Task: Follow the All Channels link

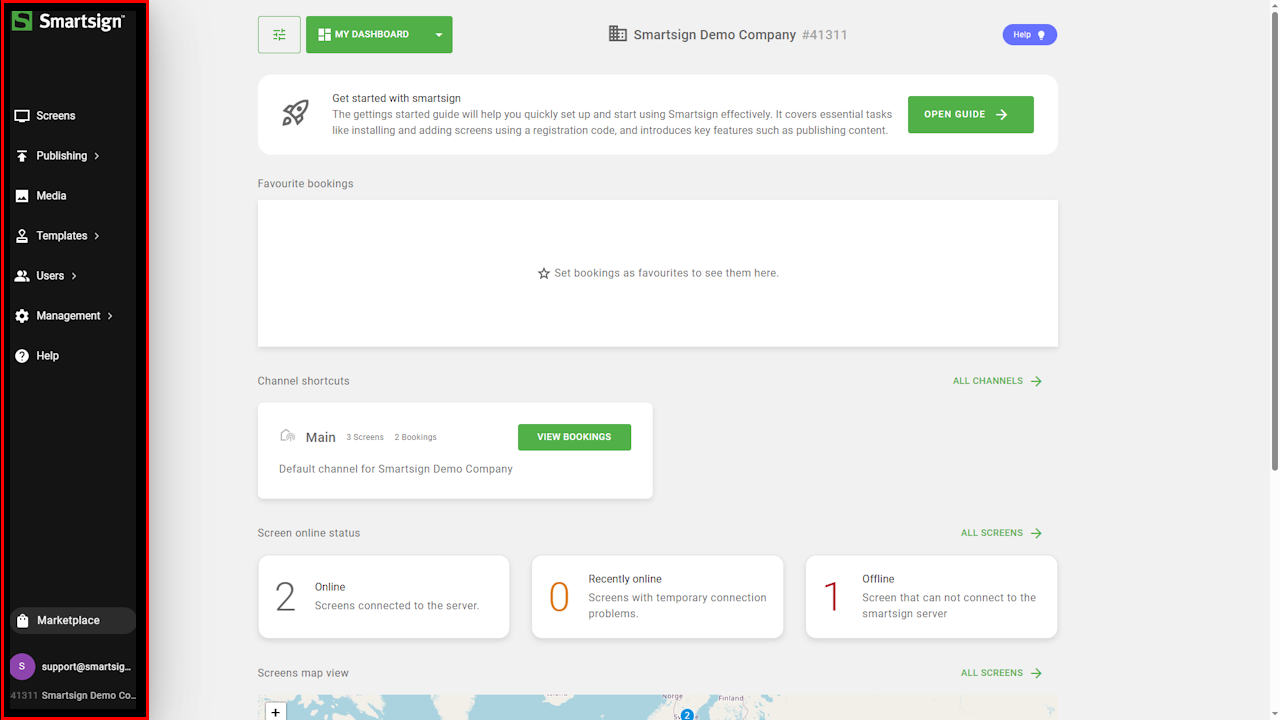Action: [x=997, y=381]
